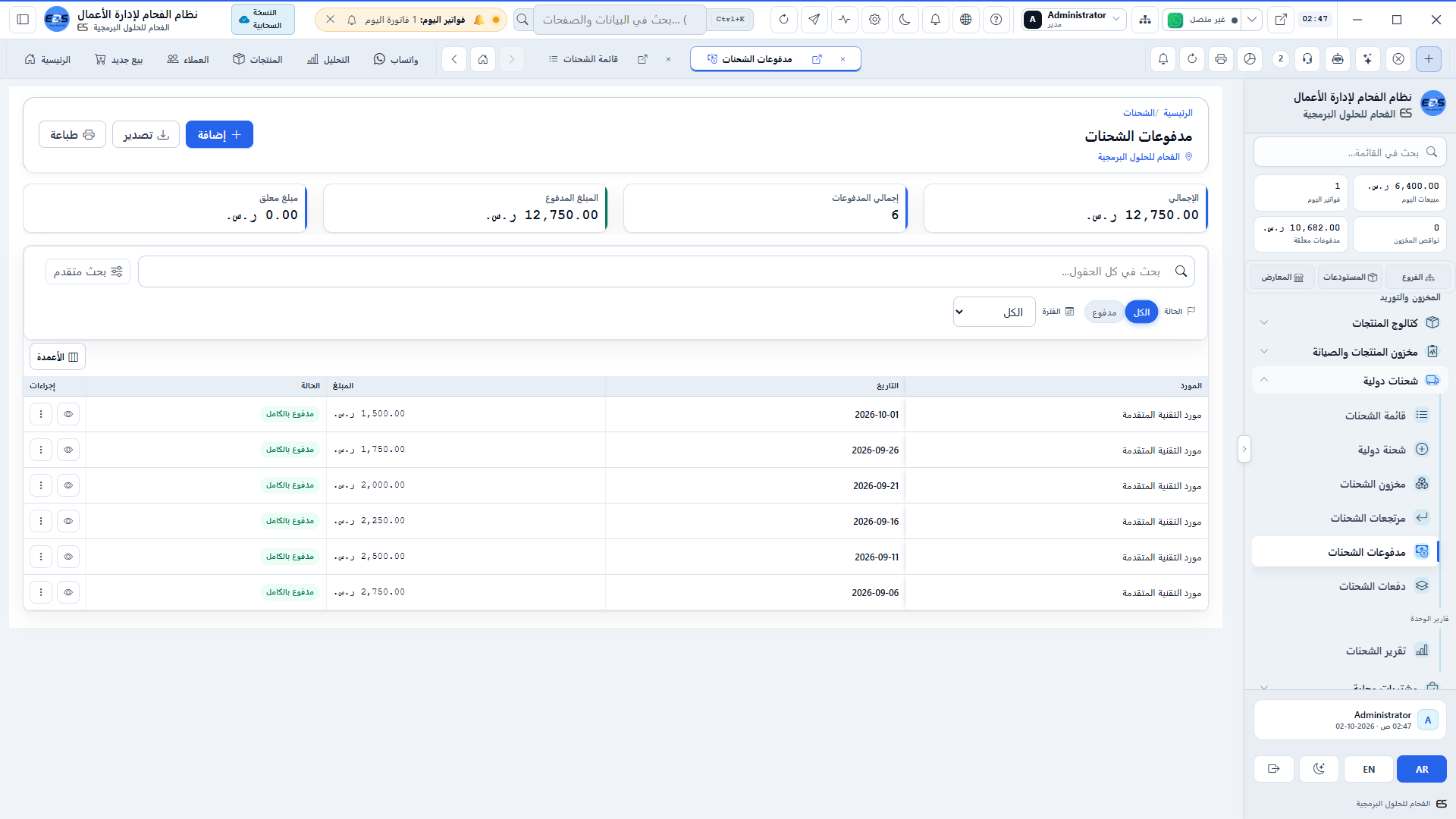The height and width of the screenshot is (819, 1456).
Task: Expand كتالوج المنتجات sidebar section
Action: click(1350, 323)
